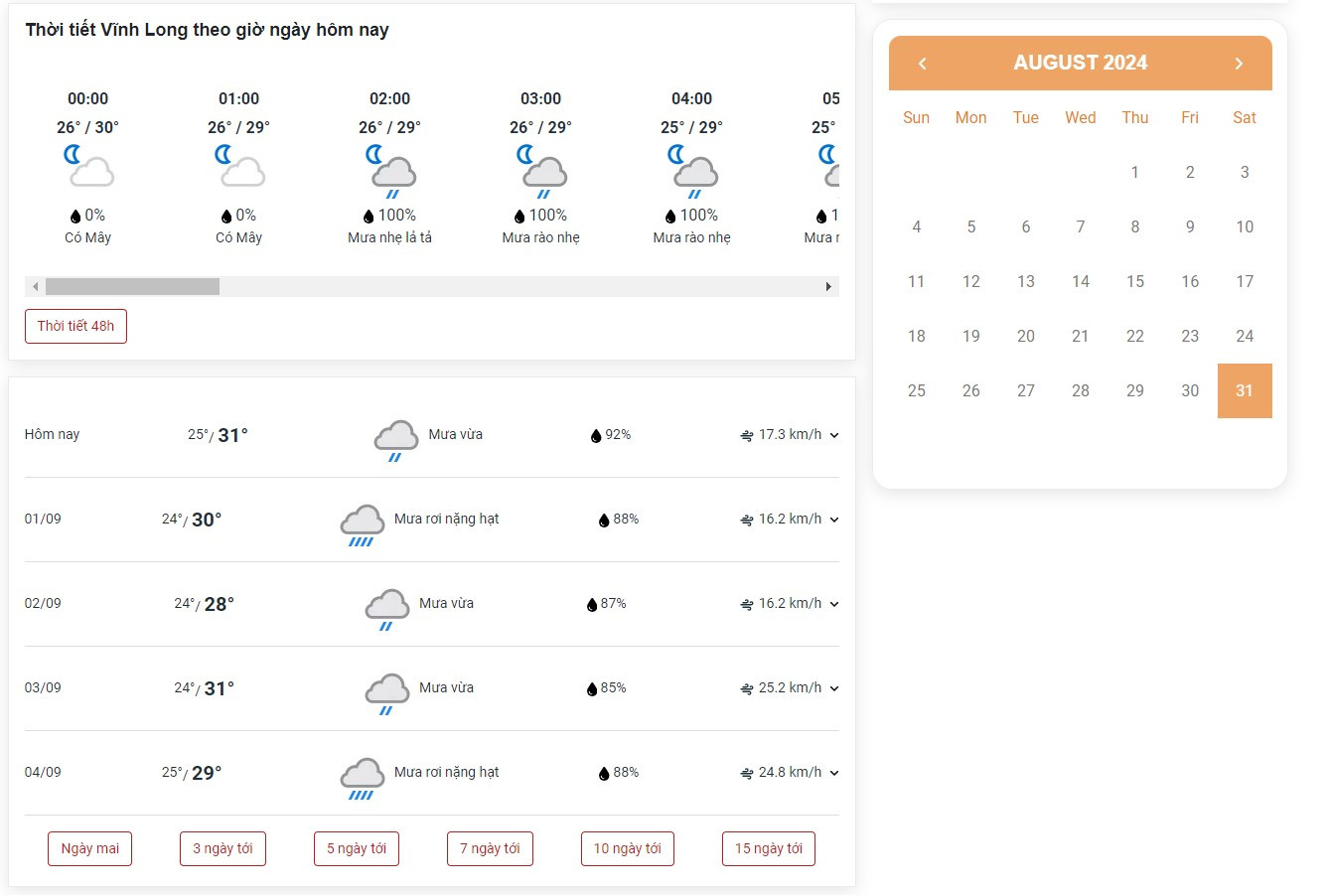Click the 'Wed' weekday header in the calendar
Image resolution: width=1329 pixels, height=896 pixels.
(x=1081, y=117)
